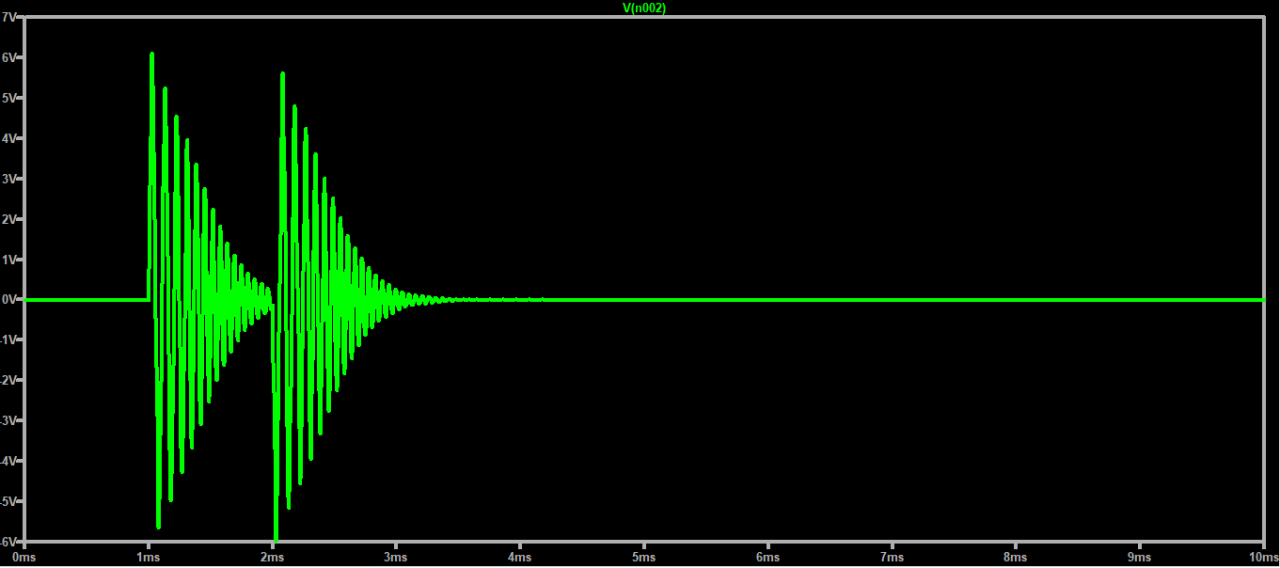The width and height of the screenshot is (1280, 568).
Task: Click the 5ms label on horizontal axis
Action: point(644,556)
